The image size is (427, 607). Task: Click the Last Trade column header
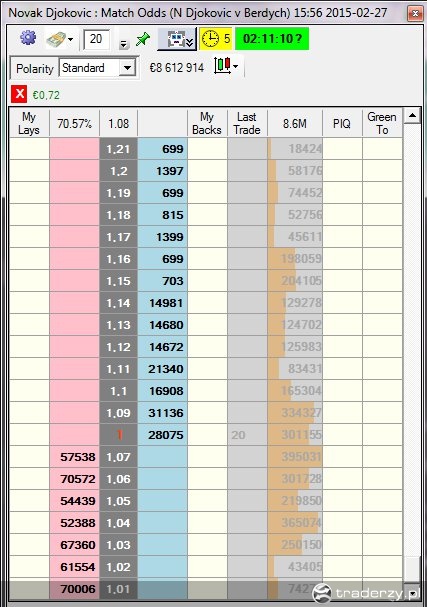(247, 123)
